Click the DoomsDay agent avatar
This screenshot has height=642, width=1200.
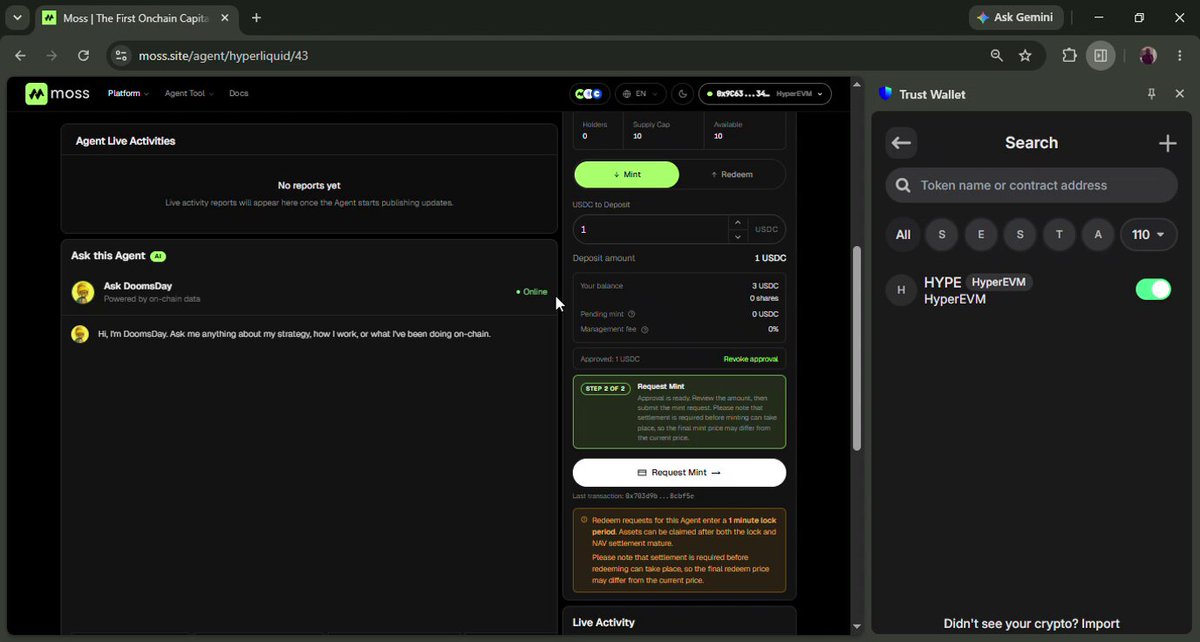click(x=83, y=292)
